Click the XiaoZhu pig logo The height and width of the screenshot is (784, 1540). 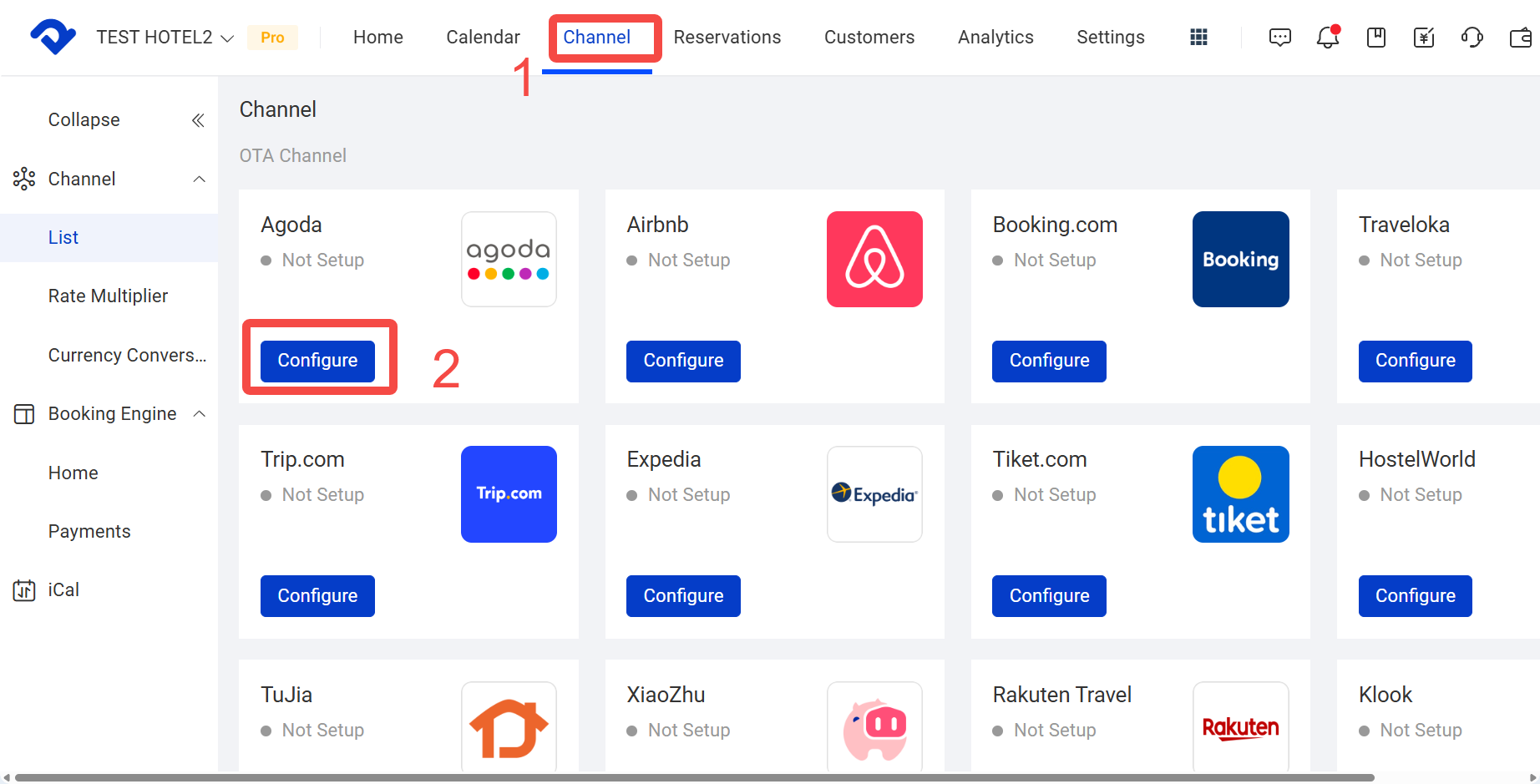click(x=874, y=726)
